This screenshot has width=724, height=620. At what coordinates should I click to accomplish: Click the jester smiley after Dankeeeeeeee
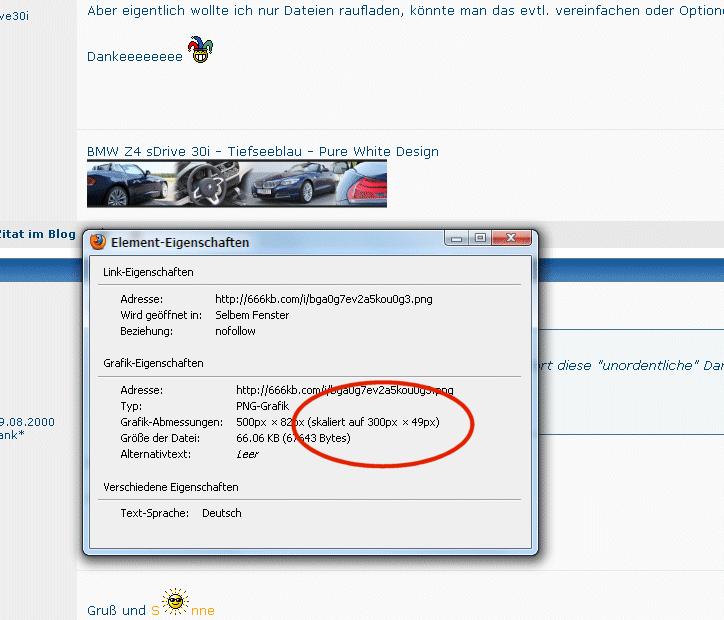(202, 51)
